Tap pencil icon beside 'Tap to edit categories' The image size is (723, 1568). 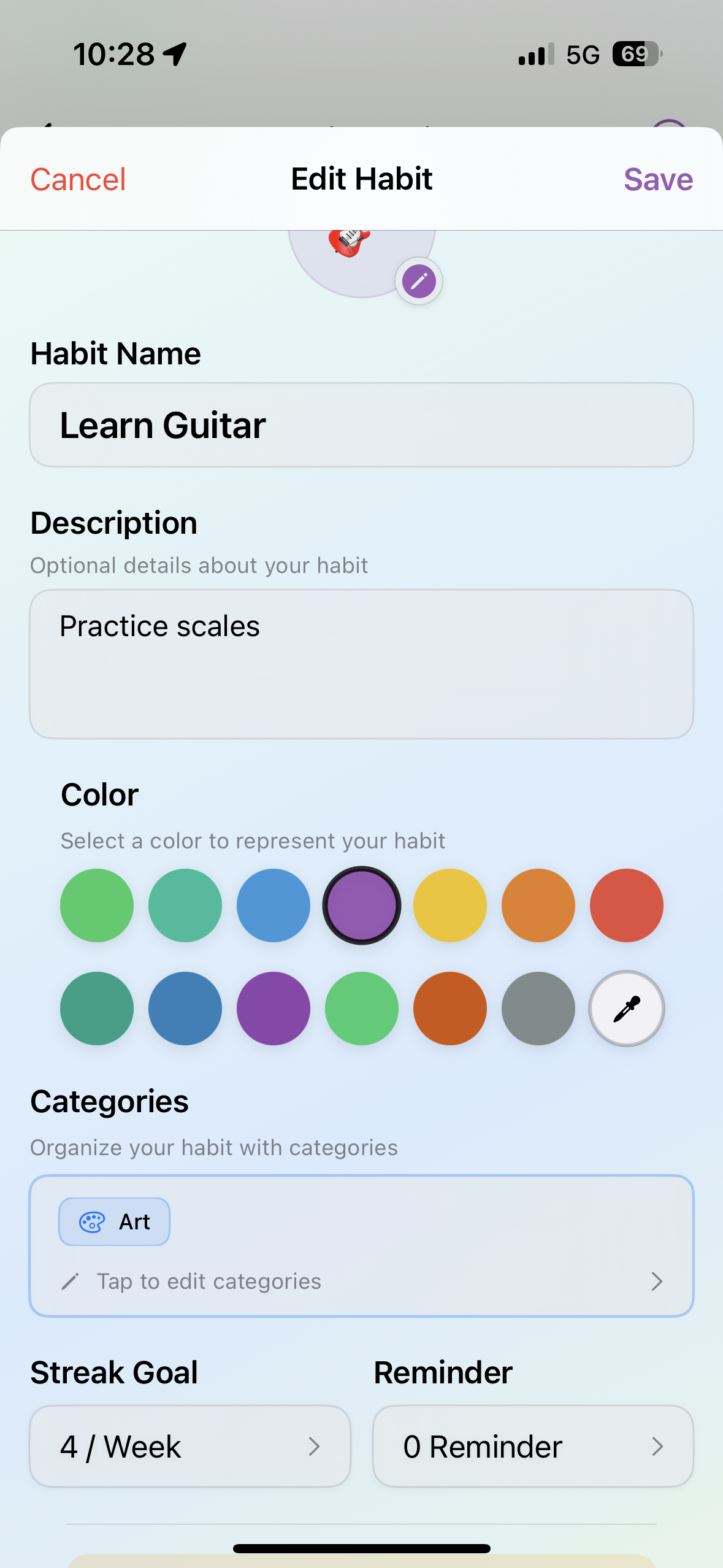(71, 1282)
